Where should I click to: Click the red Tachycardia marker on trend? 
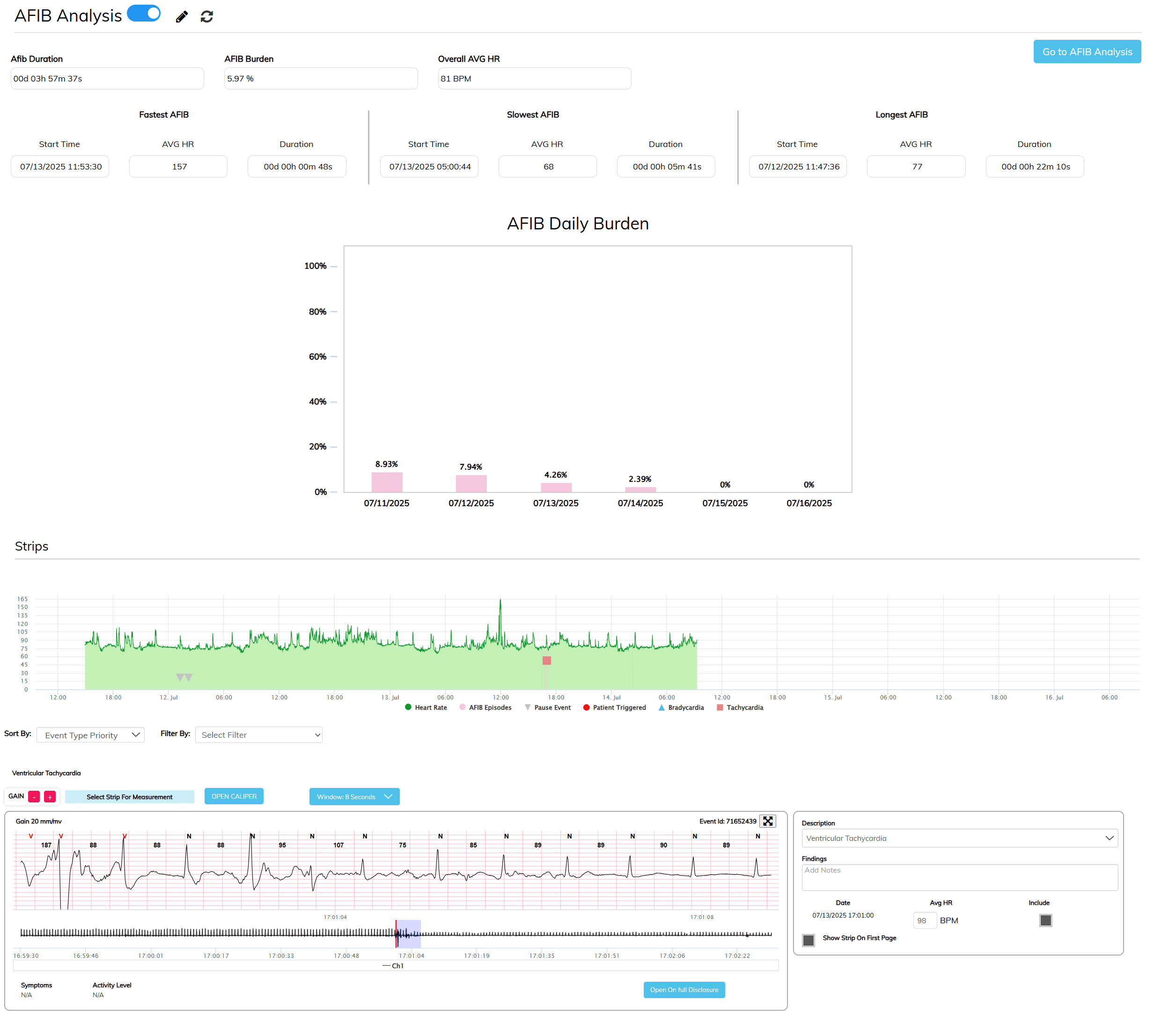tap(546, 661)
